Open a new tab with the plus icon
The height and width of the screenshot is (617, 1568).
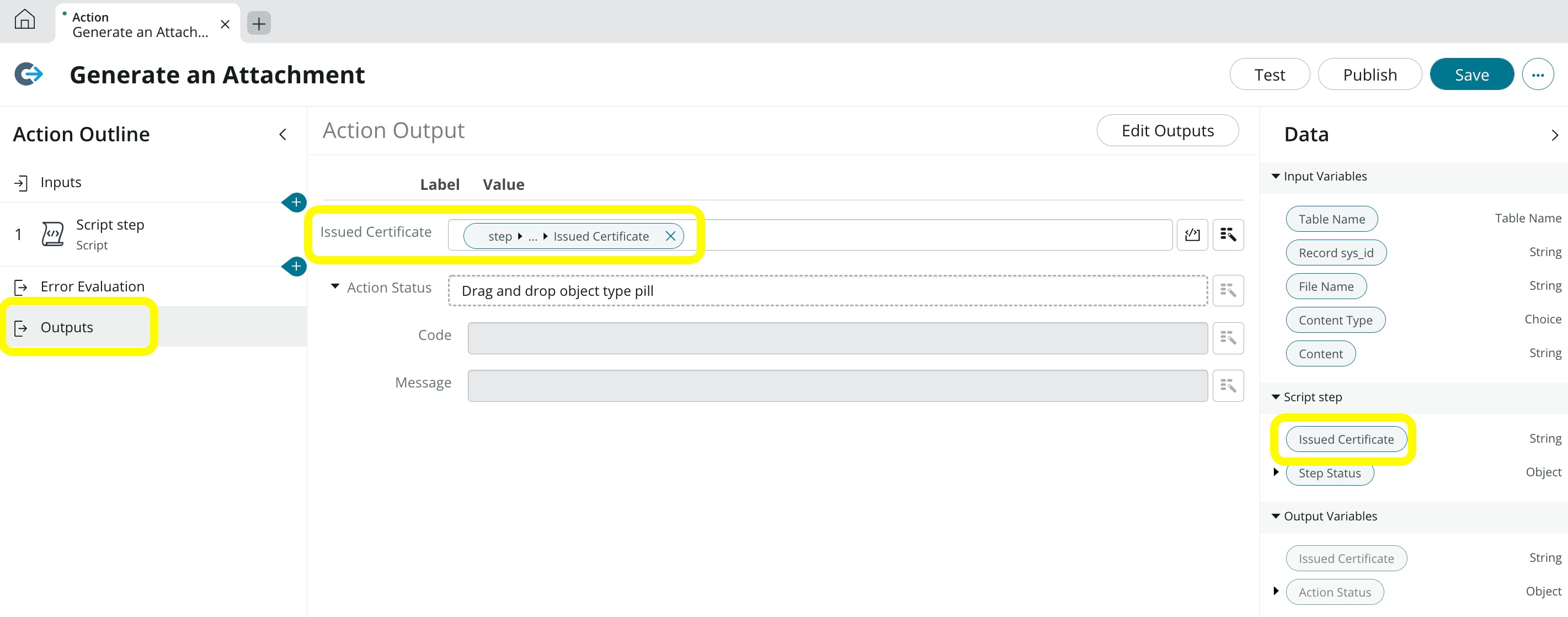[258, 23]
